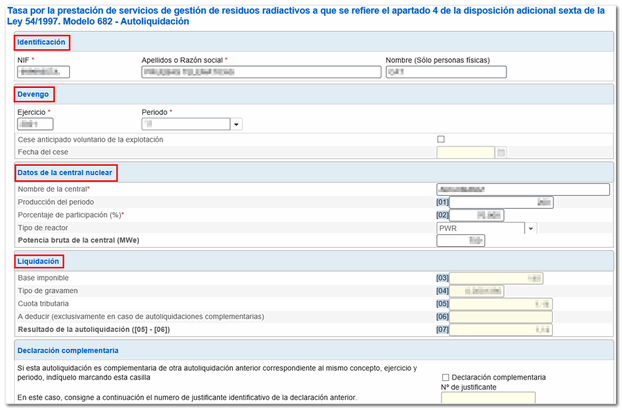
Task: Click the Nombre de la central field
Action: point(522,189)
